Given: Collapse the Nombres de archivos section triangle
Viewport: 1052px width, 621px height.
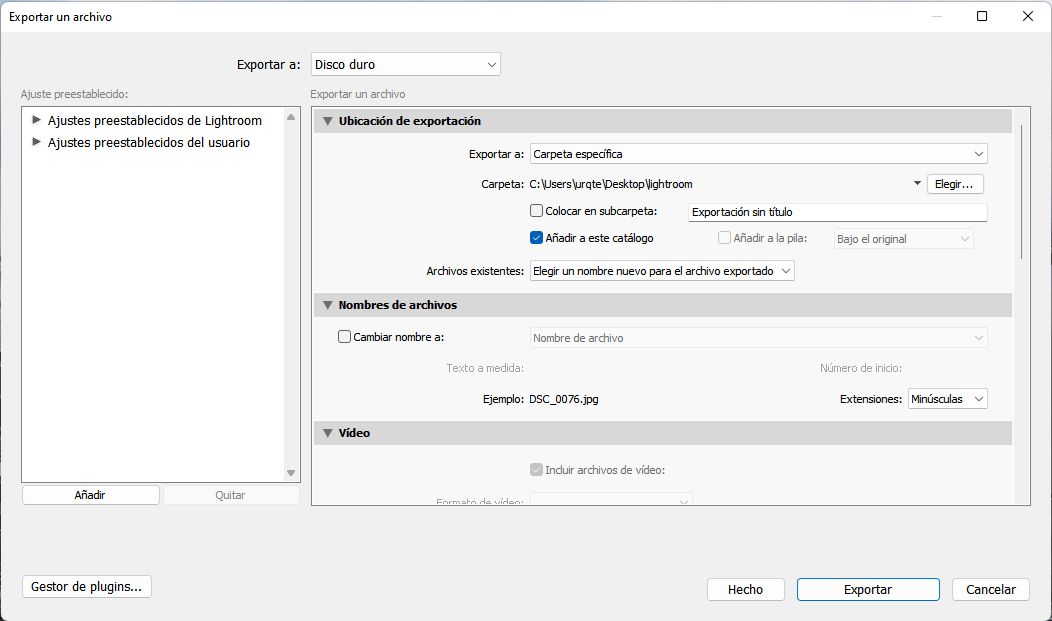Looking at the screenshot, I should tap(327, 305).
